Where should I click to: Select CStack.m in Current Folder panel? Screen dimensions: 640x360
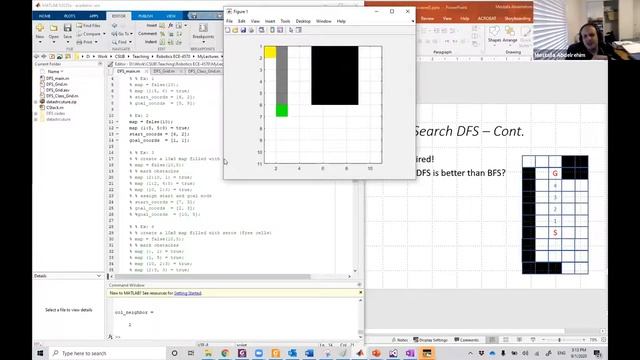tap(55, 107)
